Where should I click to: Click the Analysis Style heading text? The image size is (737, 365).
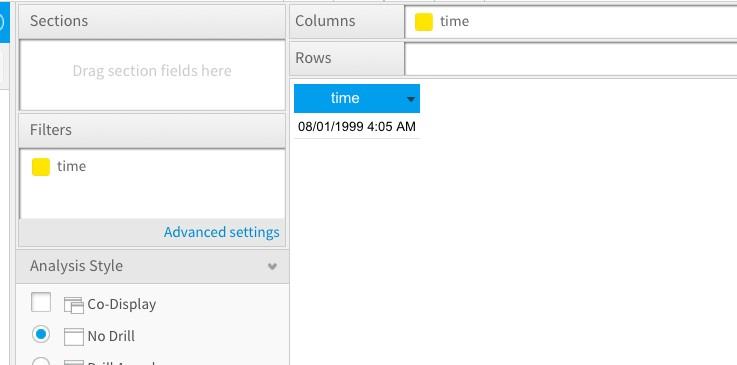pyautogui.click(x=77, y=266)
